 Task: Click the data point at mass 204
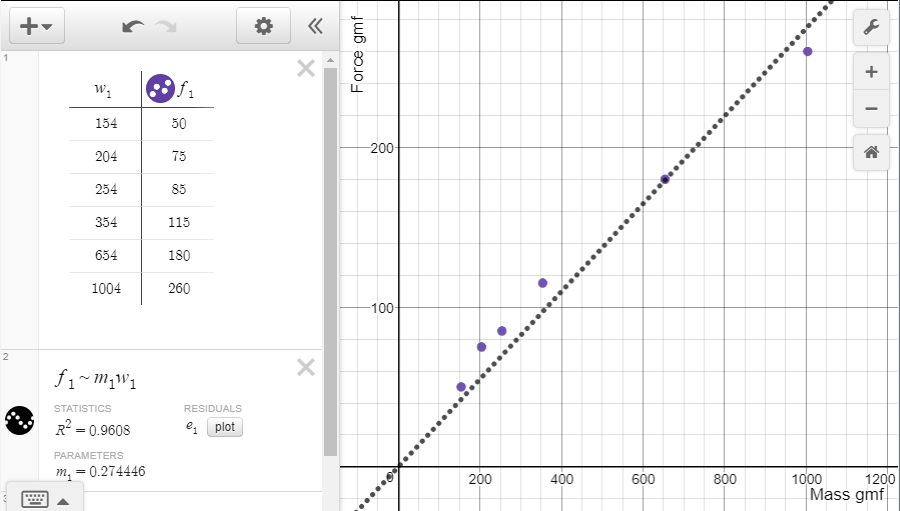[x=482, y=347]
